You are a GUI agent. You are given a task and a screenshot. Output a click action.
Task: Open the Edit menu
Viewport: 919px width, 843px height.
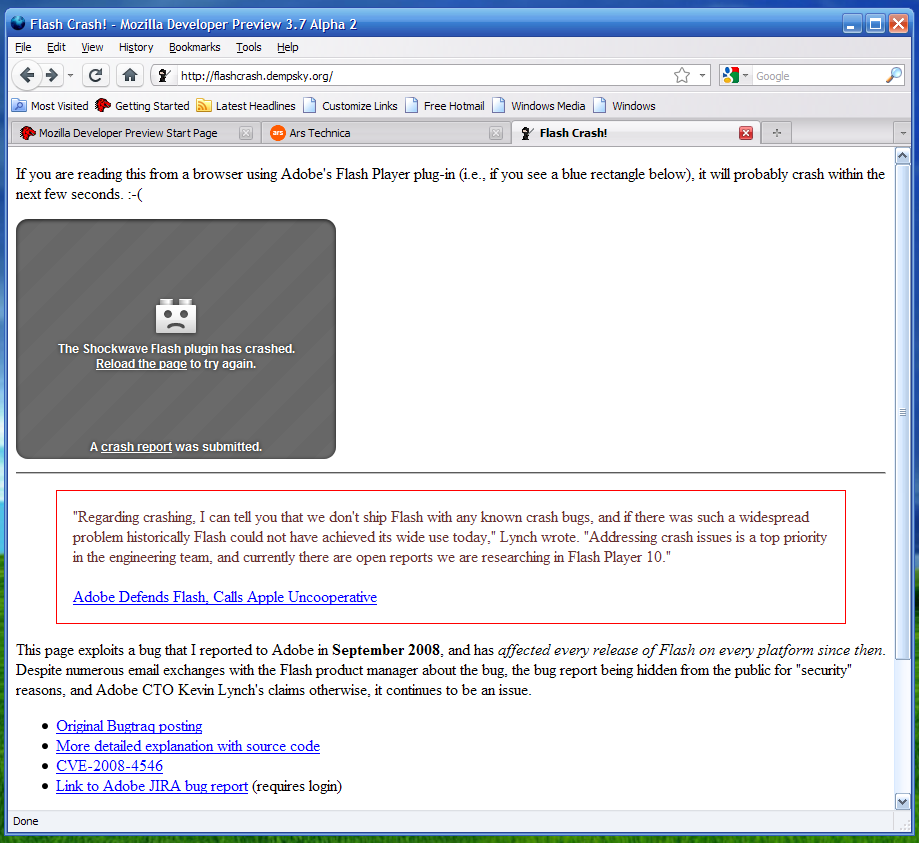pos(56,47)
